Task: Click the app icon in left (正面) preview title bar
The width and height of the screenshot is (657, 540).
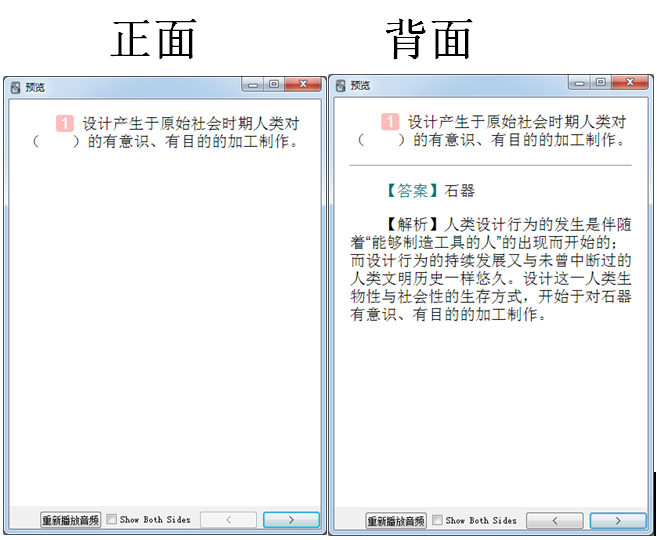Action: [16, 88]
